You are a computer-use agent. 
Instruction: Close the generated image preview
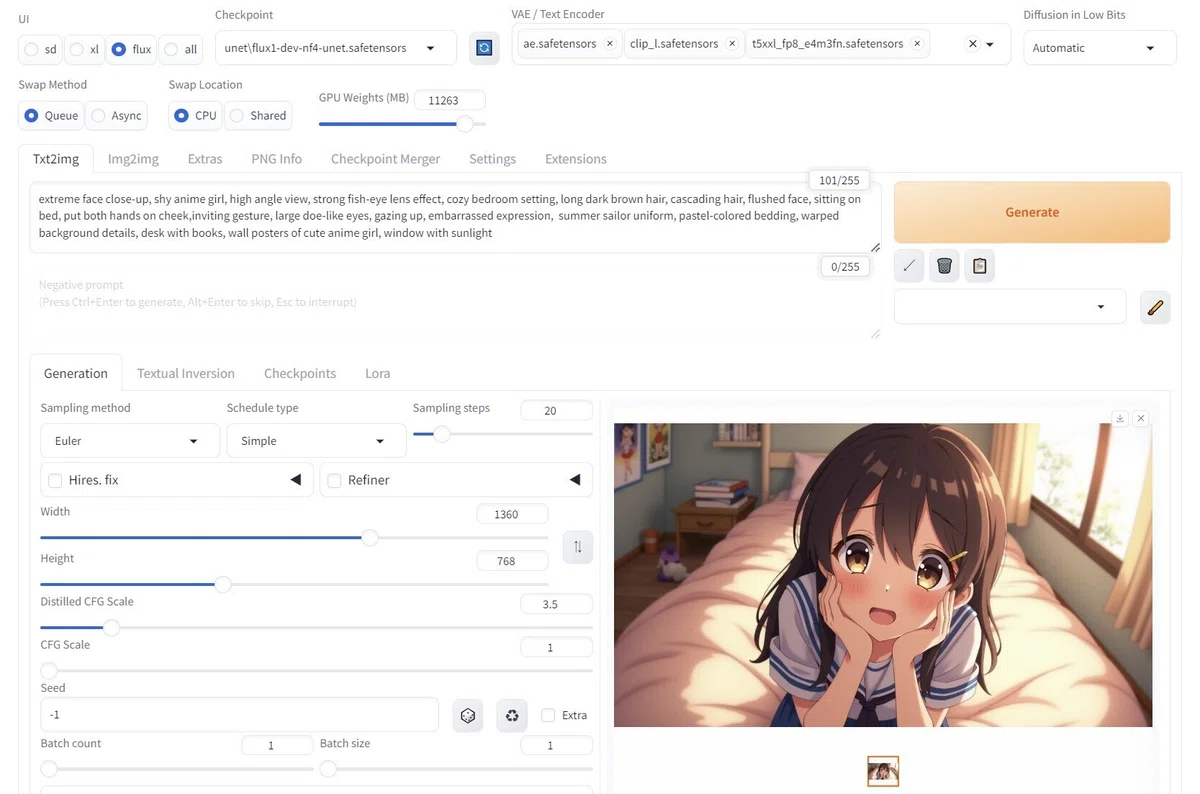click(x=1141, y=418)
